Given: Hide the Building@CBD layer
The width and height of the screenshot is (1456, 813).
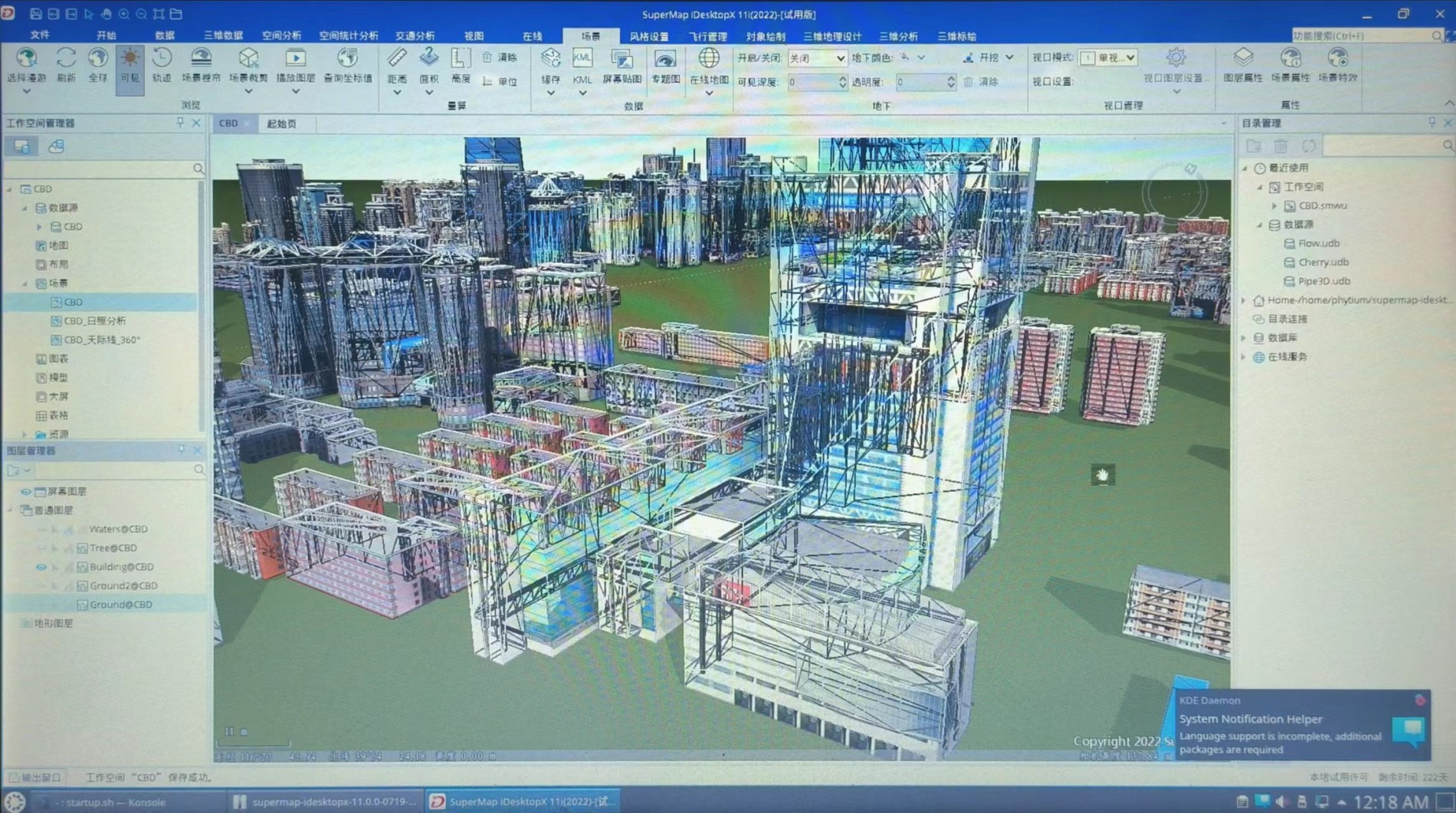Looking at the screenshot, I should click(41, 567).
